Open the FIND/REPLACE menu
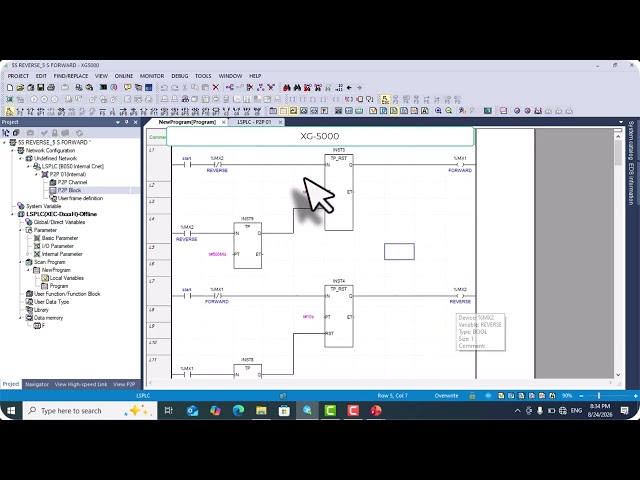The image size is (640, 480). click(71, 76)
